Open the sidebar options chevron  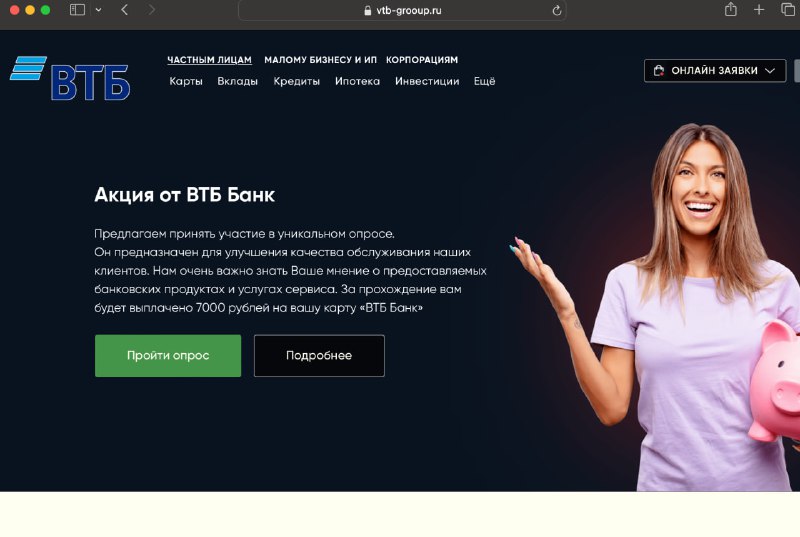click(x=98, y=10)
